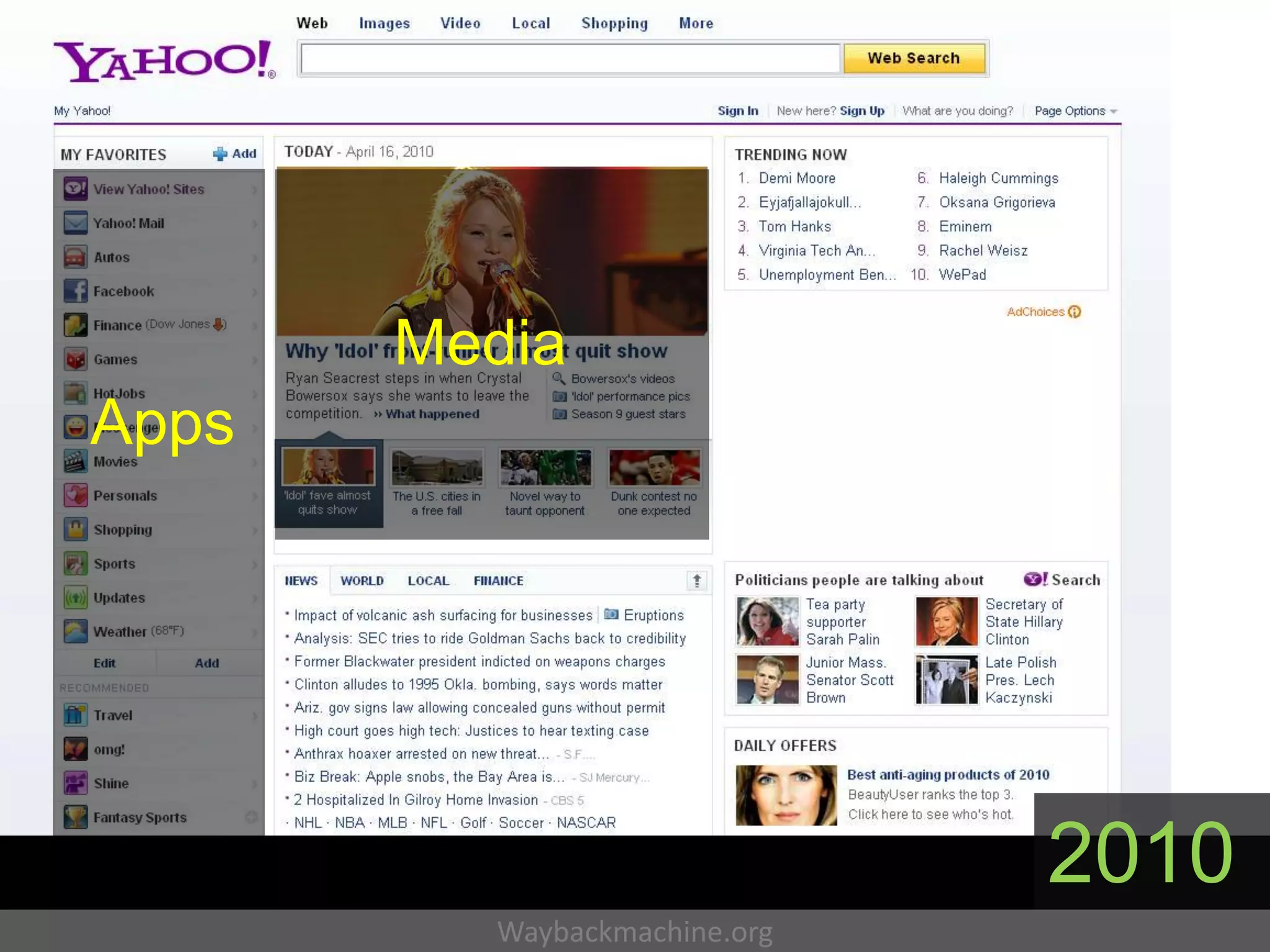The image size is (1270, 952).
Task: Click the HotJobs icon
Action: pos(76,393)
